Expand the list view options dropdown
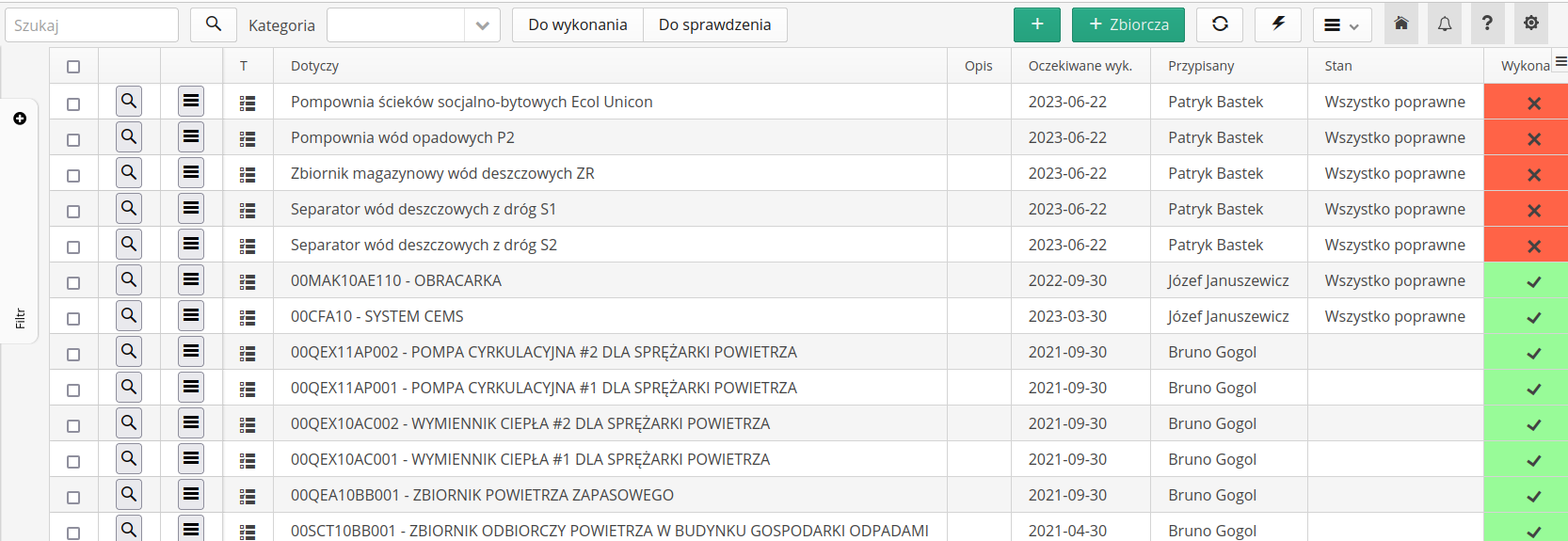Image resolution: width=1568 pixels, height=541 pixels. point(1341,25)
